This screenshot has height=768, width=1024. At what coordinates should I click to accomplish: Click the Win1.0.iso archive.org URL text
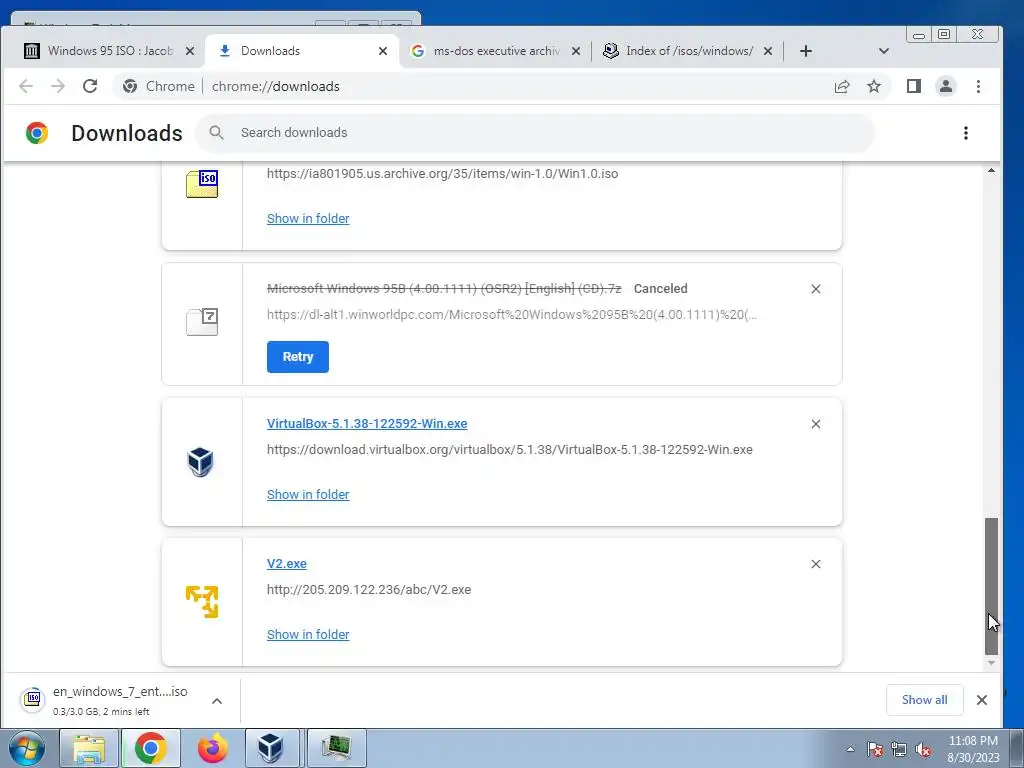point(442,174)
